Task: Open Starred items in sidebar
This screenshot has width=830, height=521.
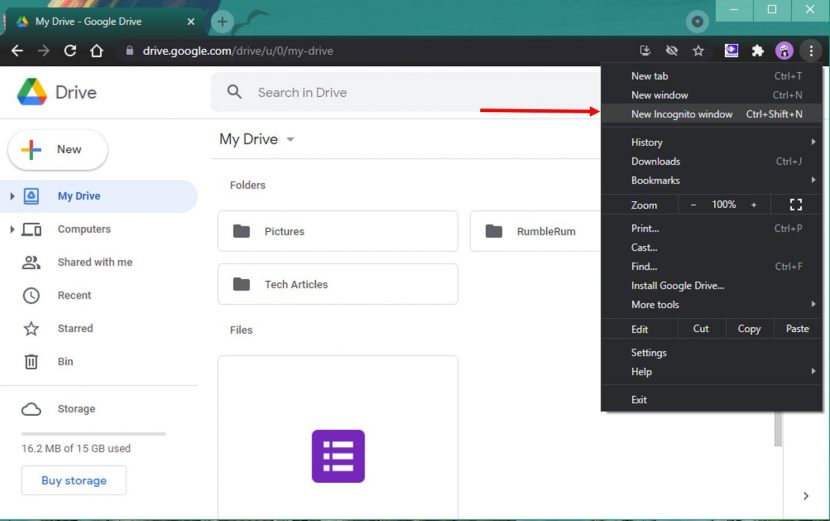Action: tap(75, 328)
